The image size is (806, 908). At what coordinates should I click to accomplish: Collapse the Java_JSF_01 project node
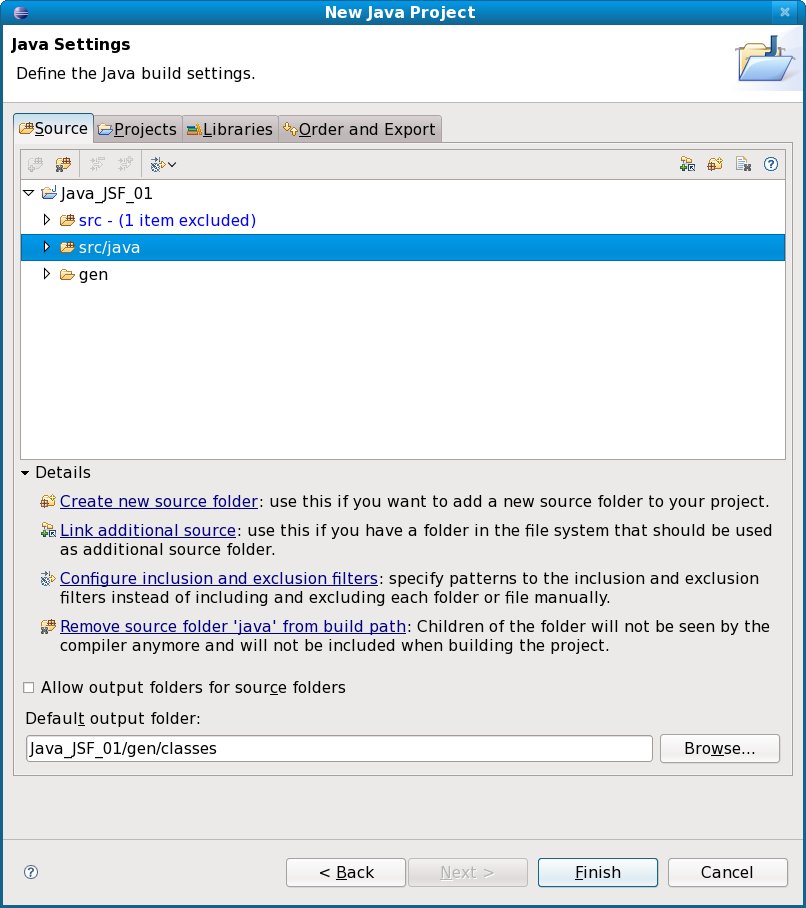click(28, 193)
